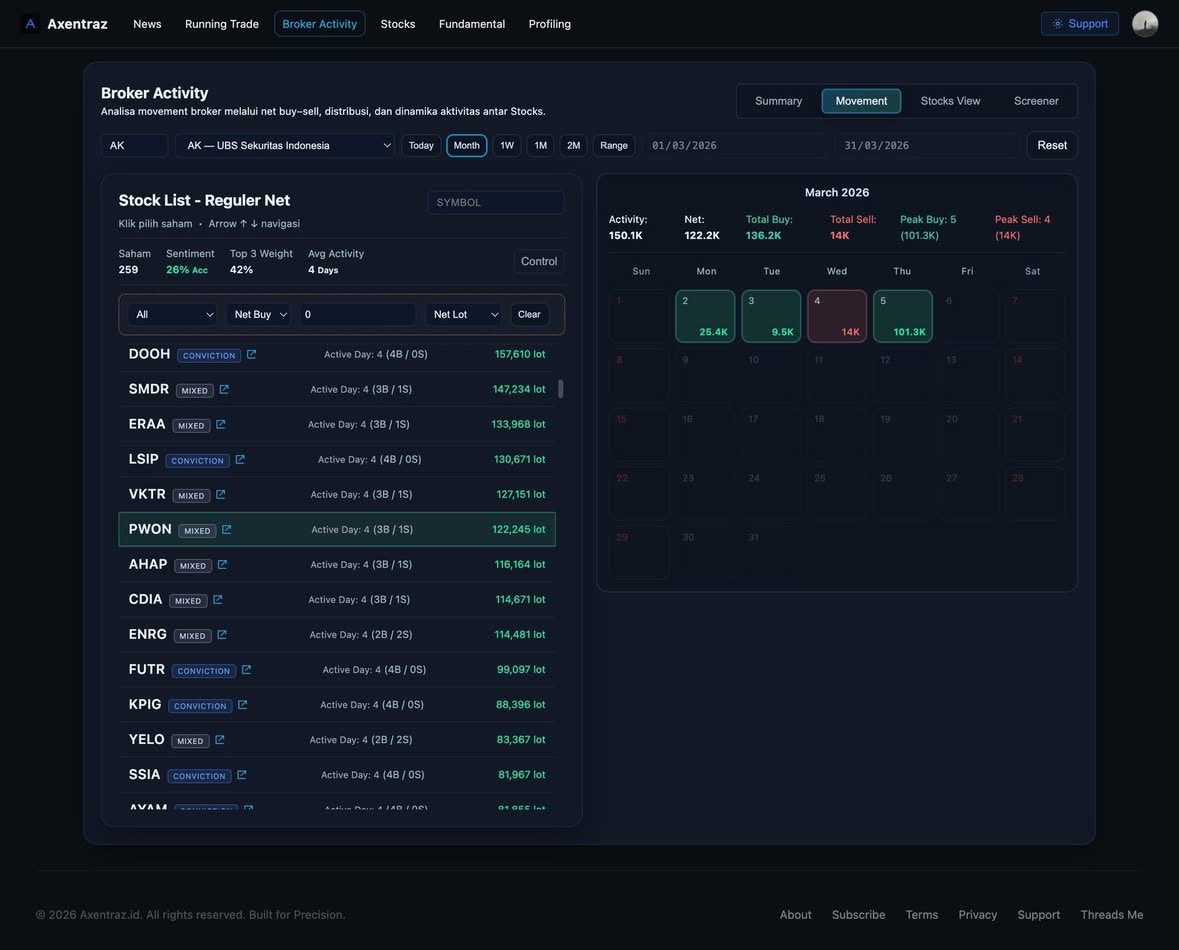This screenshot has width=1179, height=950.
Task: Open Profiling navigation item
Action: point(550,24)
